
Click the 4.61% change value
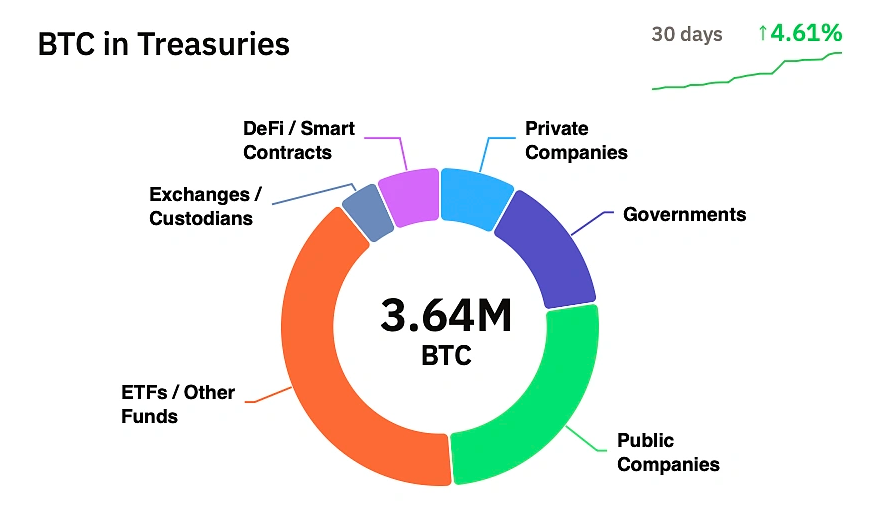(806, 33)
